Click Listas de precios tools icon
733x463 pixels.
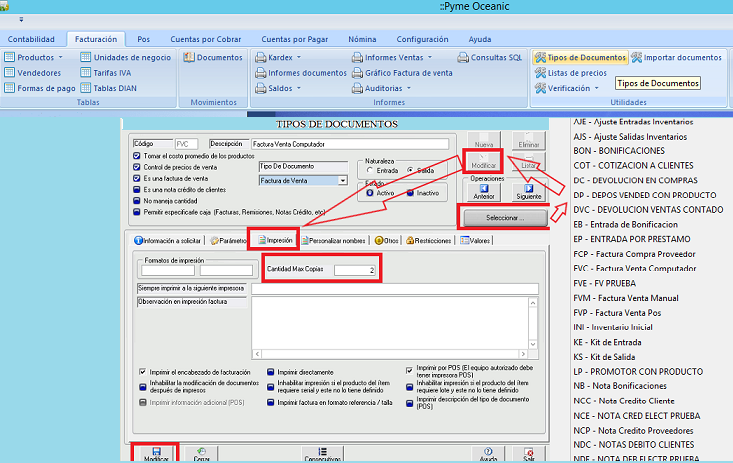(540, 73)
